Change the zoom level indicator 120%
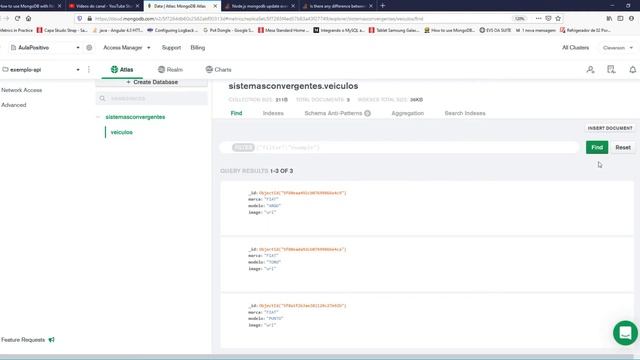Image resolution: width=640 pixels, height=360 pixels. pos(519,18)
